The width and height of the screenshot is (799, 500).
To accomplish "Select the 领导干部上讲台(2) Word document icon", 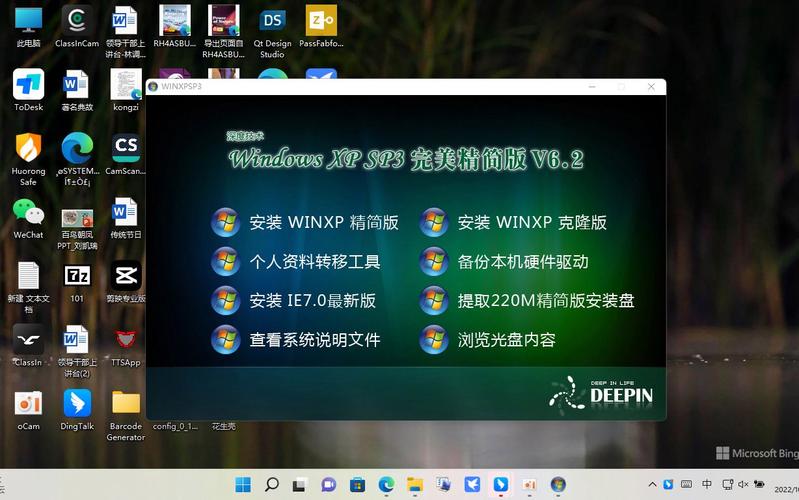I will pos(77,351).
